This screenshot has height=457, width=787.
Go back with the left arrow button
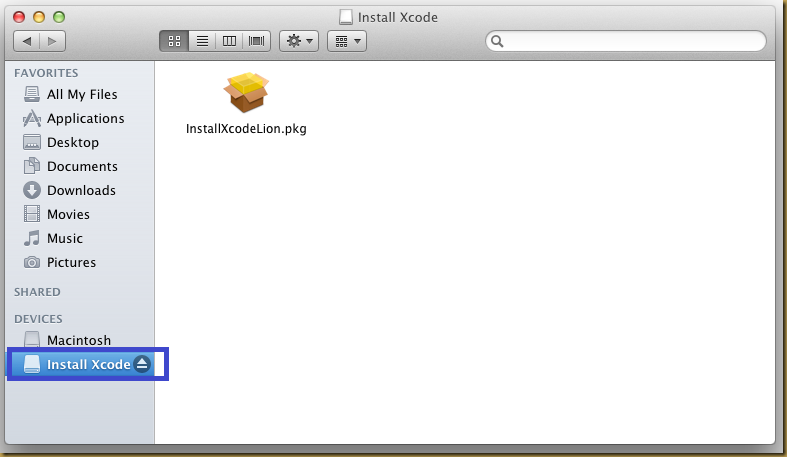pyautogui.click(x=27, y=41)
